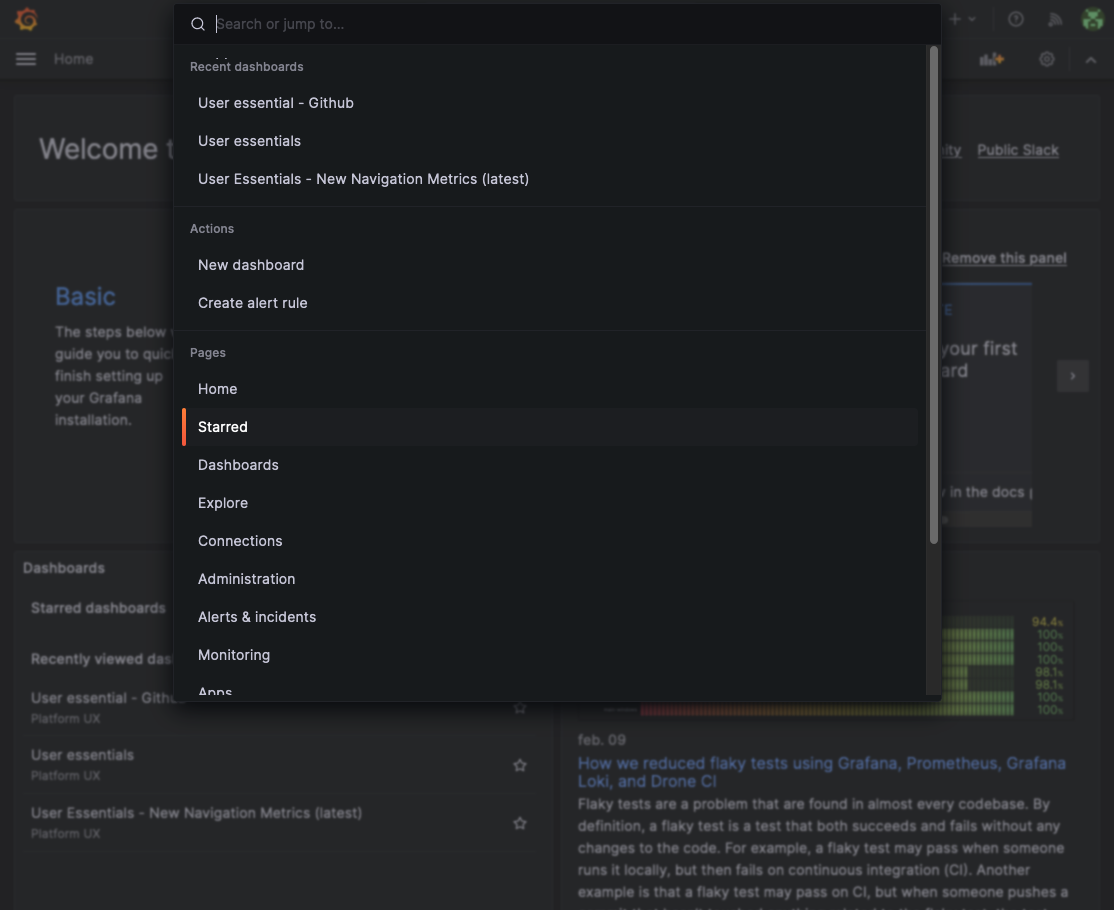Click the news feed RSS icon

(1055, 19)
